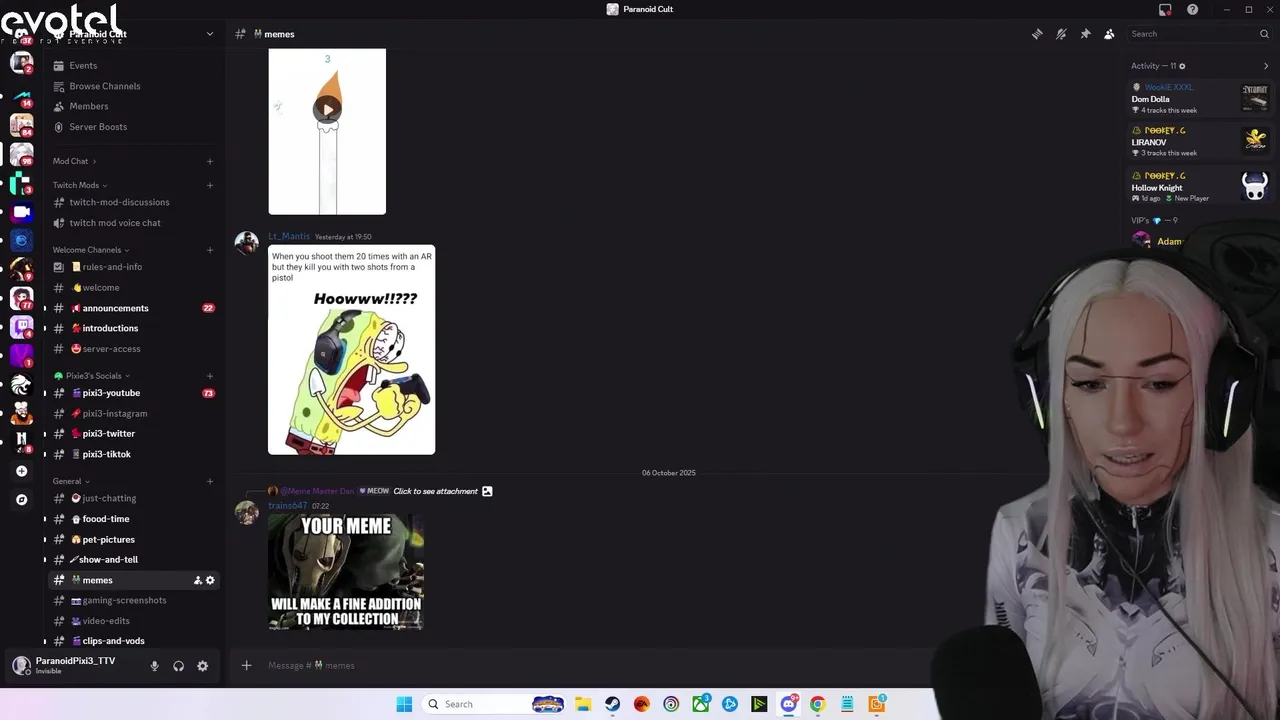This screenshot has width=1280, height=720.
Task: Open the Members list in sidebar
Action: [88, 106]
